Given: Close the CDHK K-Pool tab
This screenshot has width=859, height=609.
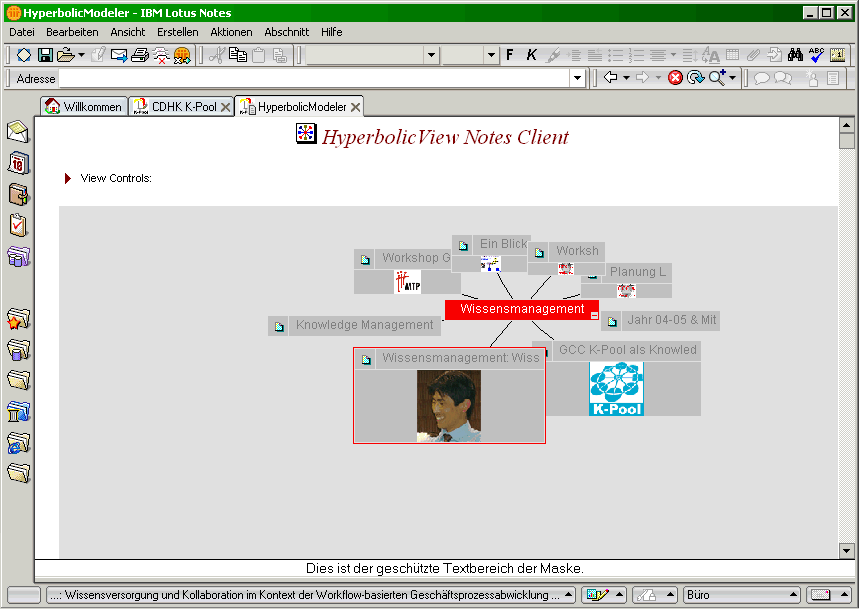Looking at the screenshot, I should coord(225,107).
